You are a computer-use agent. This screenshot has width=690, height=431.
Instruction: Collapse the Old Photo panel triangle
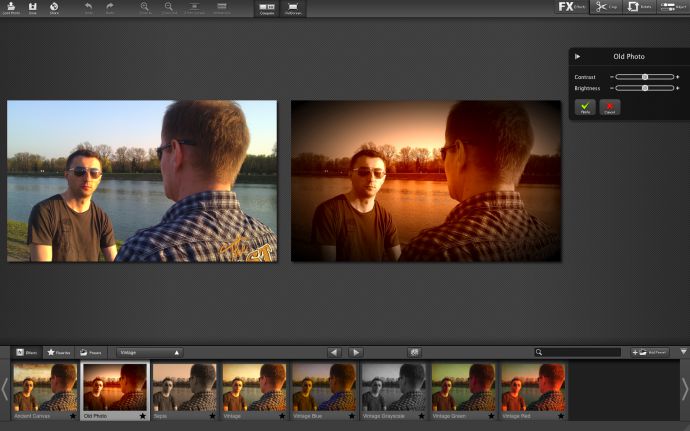(x=577, y=56)
